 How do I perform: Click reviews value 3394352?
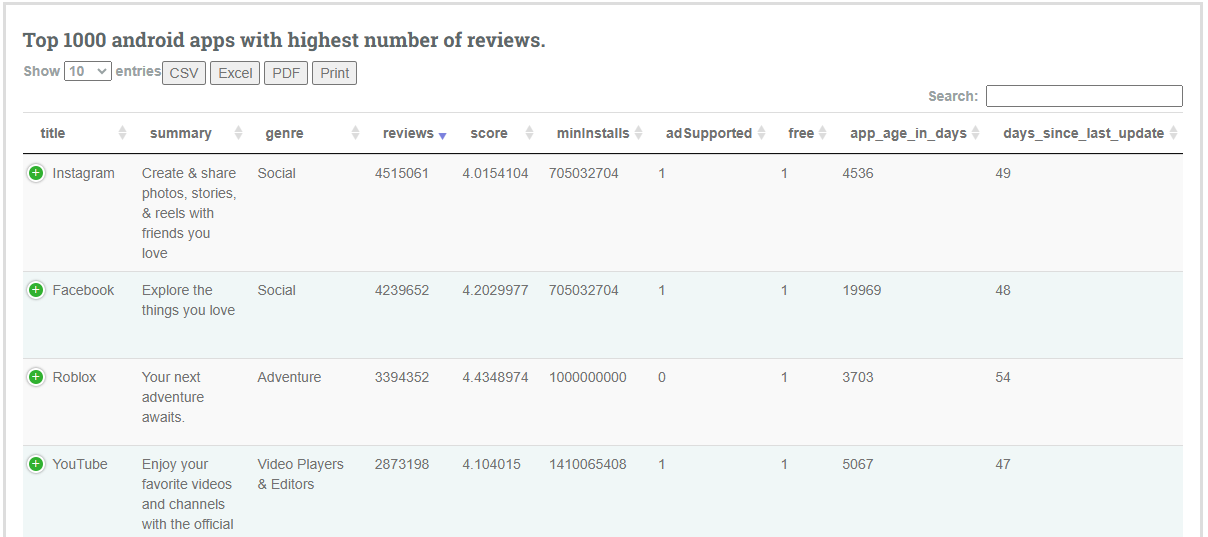[402, 377]
